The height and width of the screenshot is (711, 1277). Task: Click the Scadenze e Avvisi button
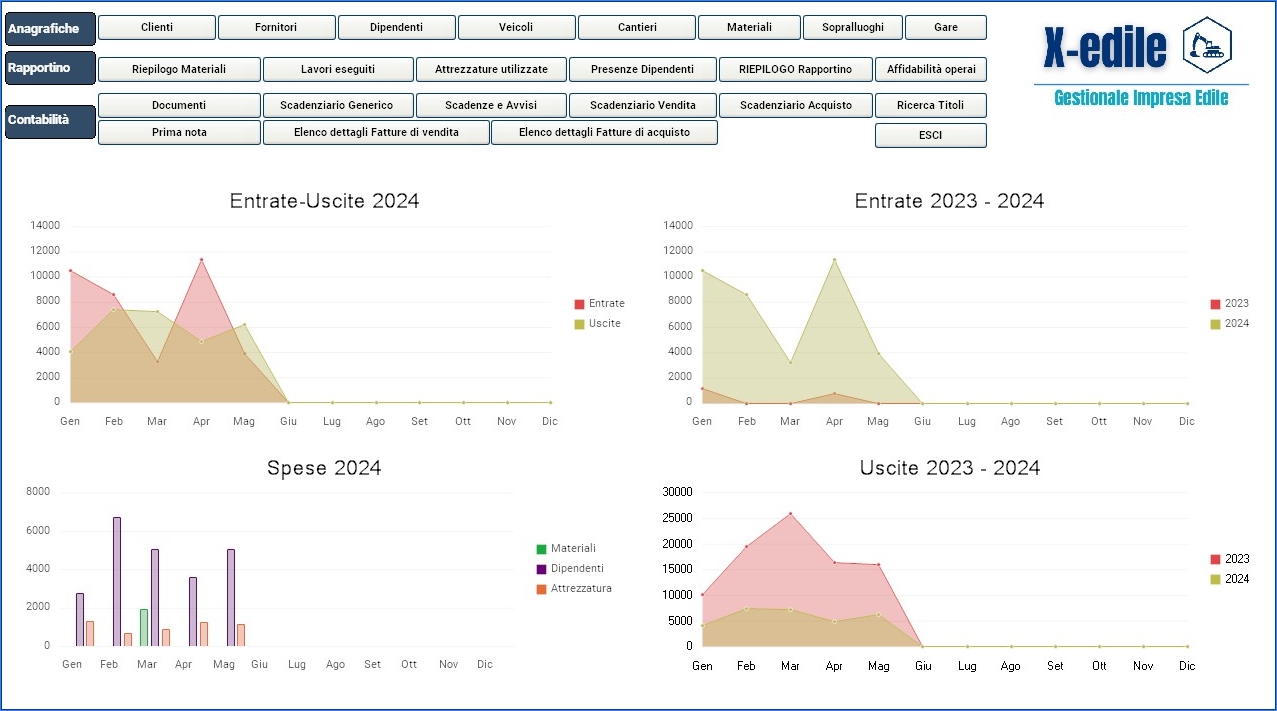point(491,105)
